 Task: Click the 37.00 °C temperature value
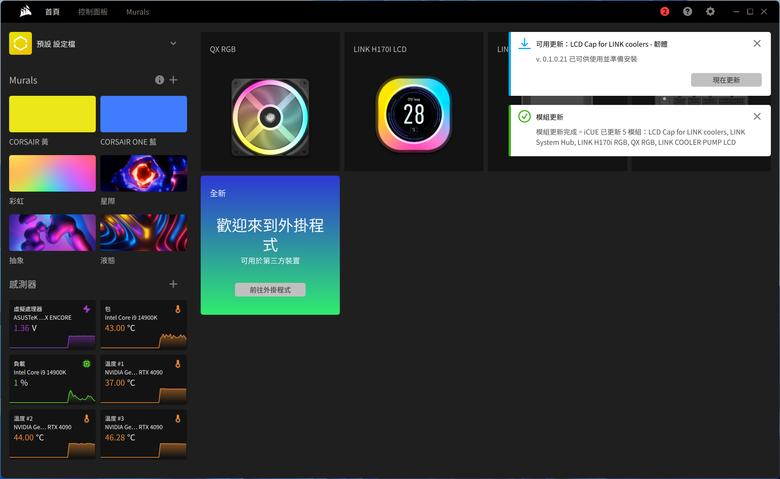[x=119, y=383]
